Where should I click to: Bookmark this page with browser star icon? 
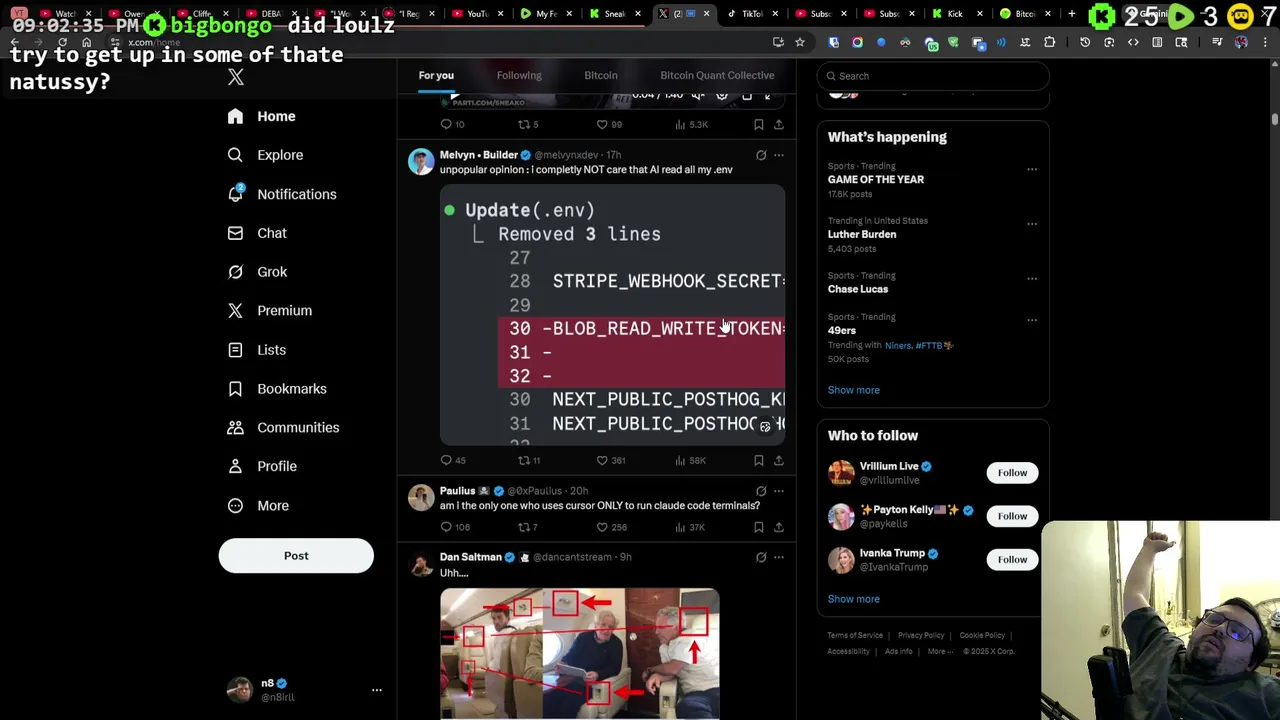(x=800, y=42)
